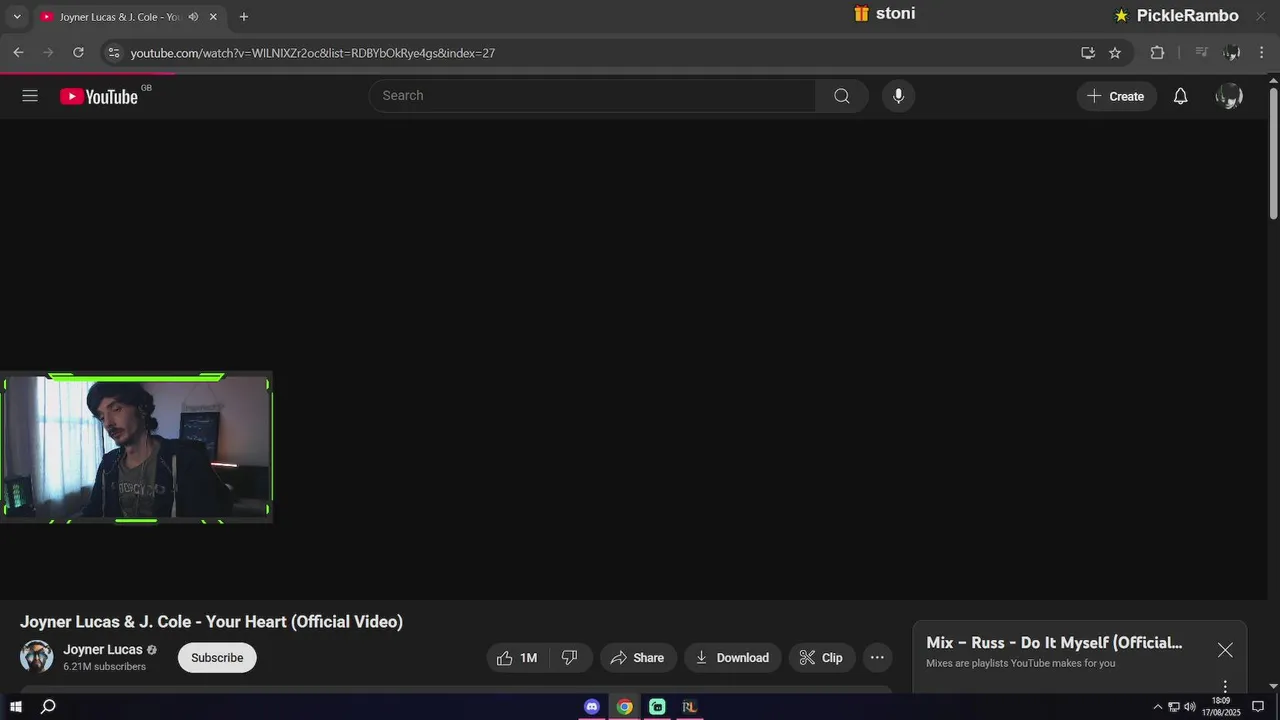Screen dimensions: 1280x720
Task: Click the Mix - Russ playlist title
Action: [1054, 643]
